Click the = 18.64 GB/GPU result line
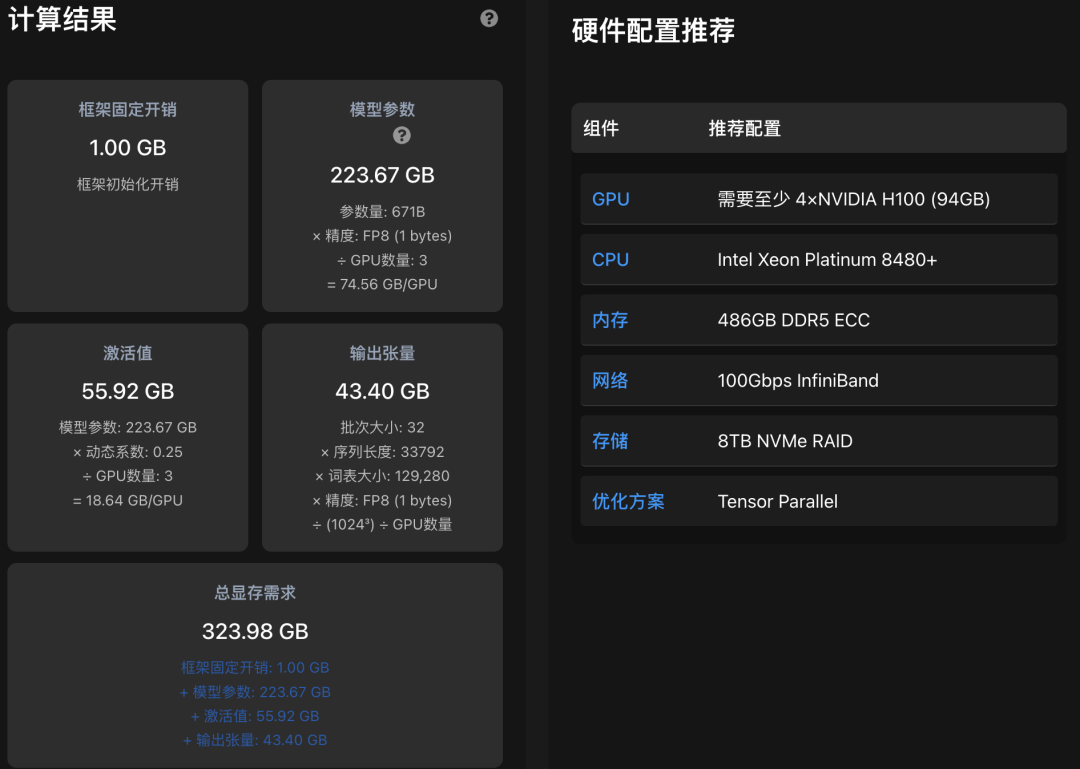Screen dimensions: 1080x769 (127, 500)
